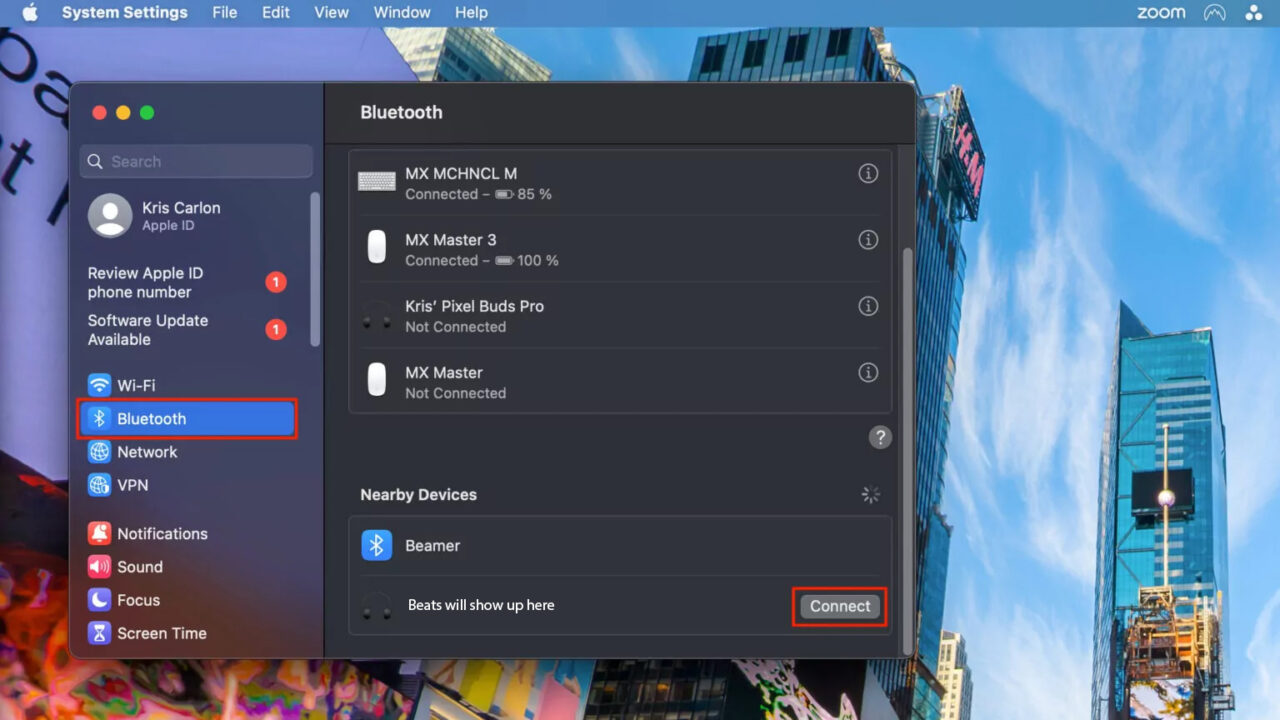Click the Bluetooth icon next to Beamer
This screenshot has height=720, width=1280.
point(376,545)
